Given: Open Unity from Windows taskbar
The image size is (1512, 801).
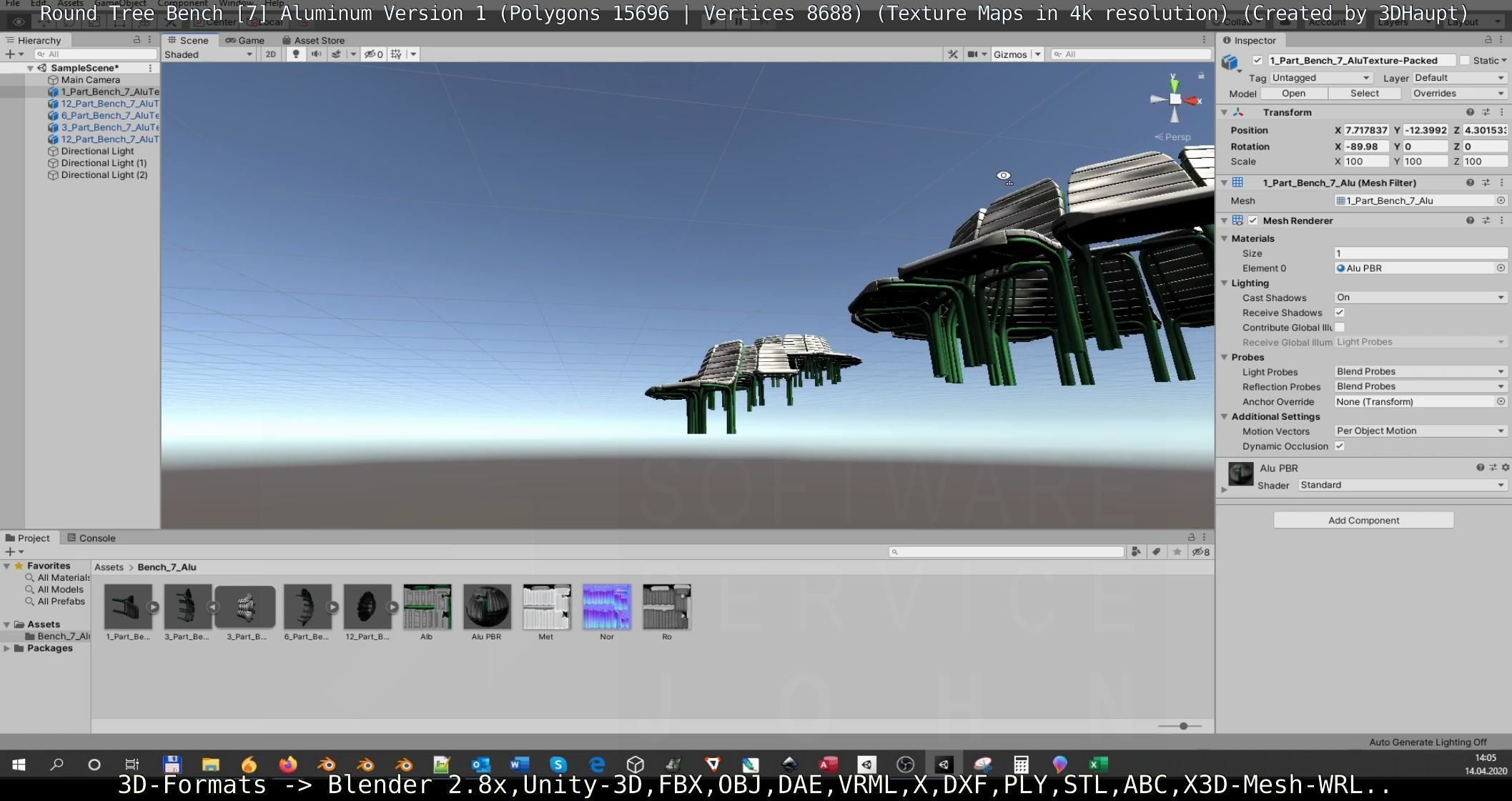Looking at the screenshot, I should (x=944, y=765).
